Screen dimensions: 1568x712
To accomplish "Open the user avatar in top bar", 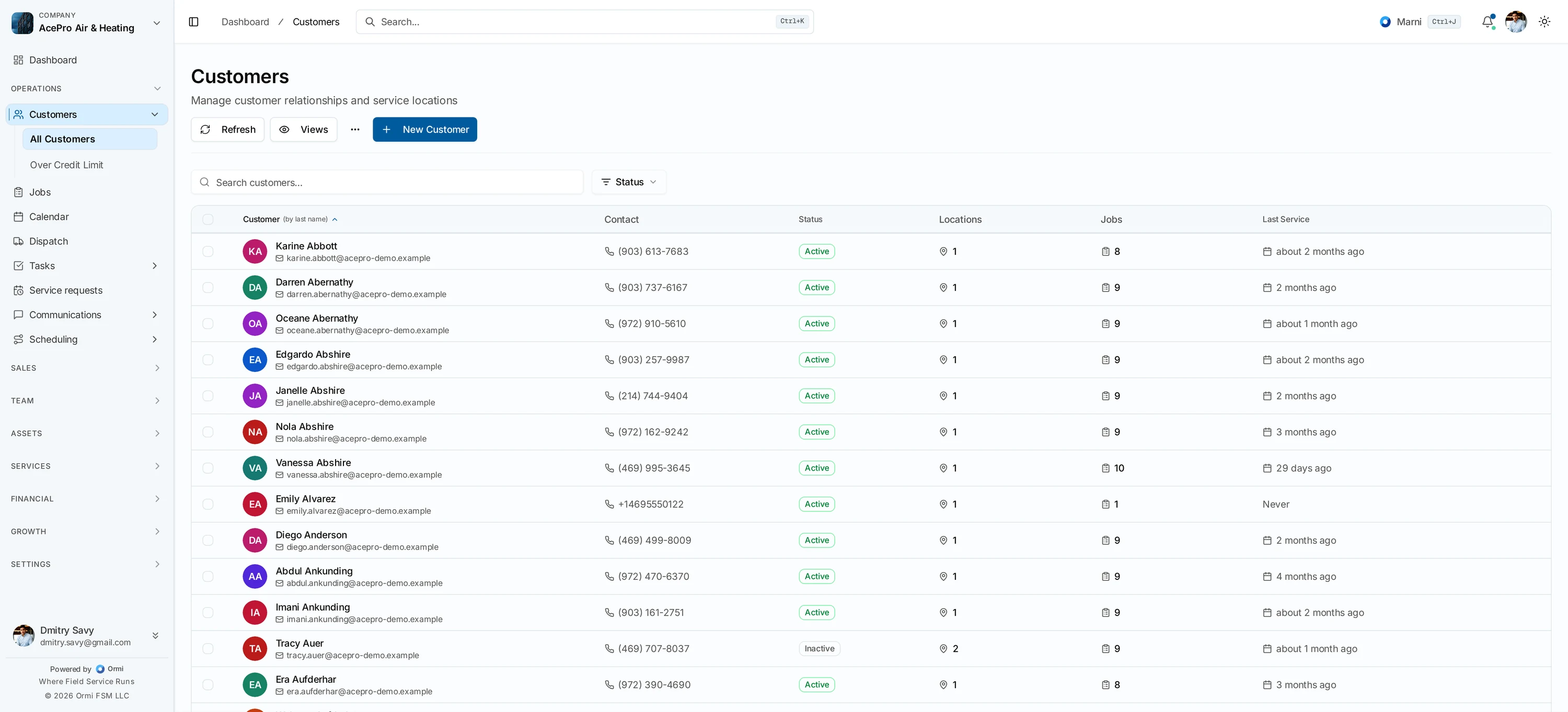I will pos(1516,22).
